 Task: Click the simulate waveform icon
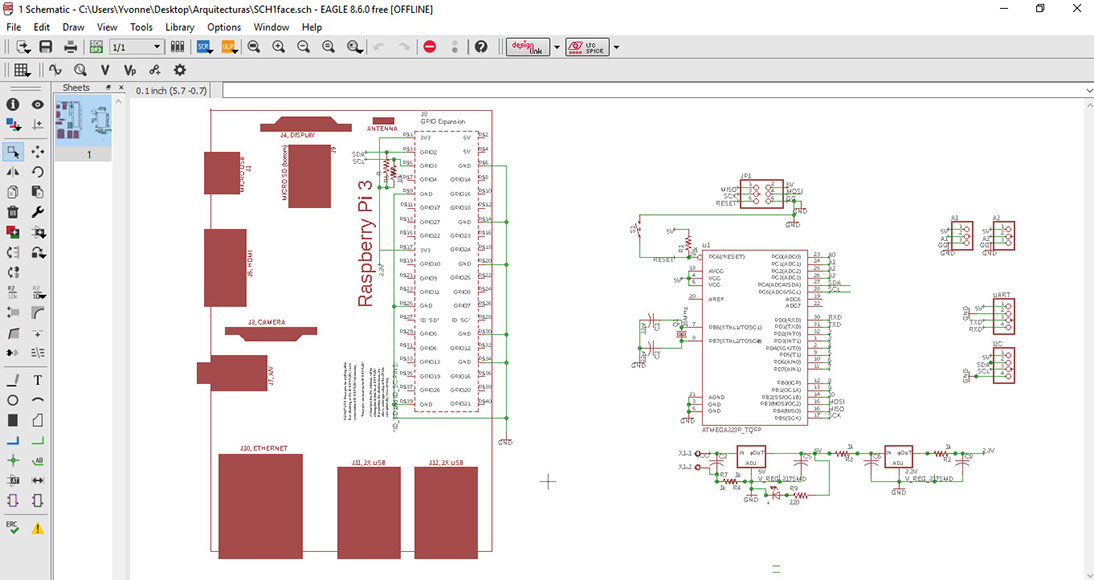point(55,70)
